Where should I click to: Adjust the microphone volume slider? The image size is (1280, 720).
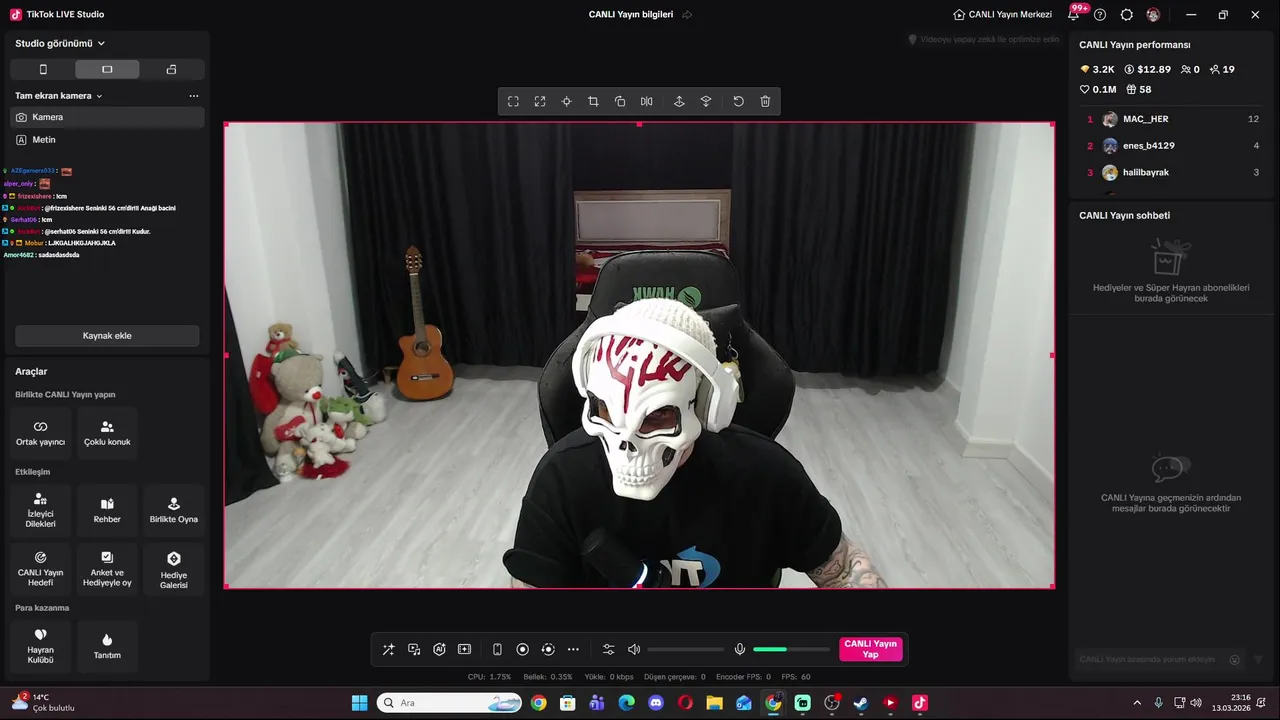pyautogui.click(x=792, y=650)
